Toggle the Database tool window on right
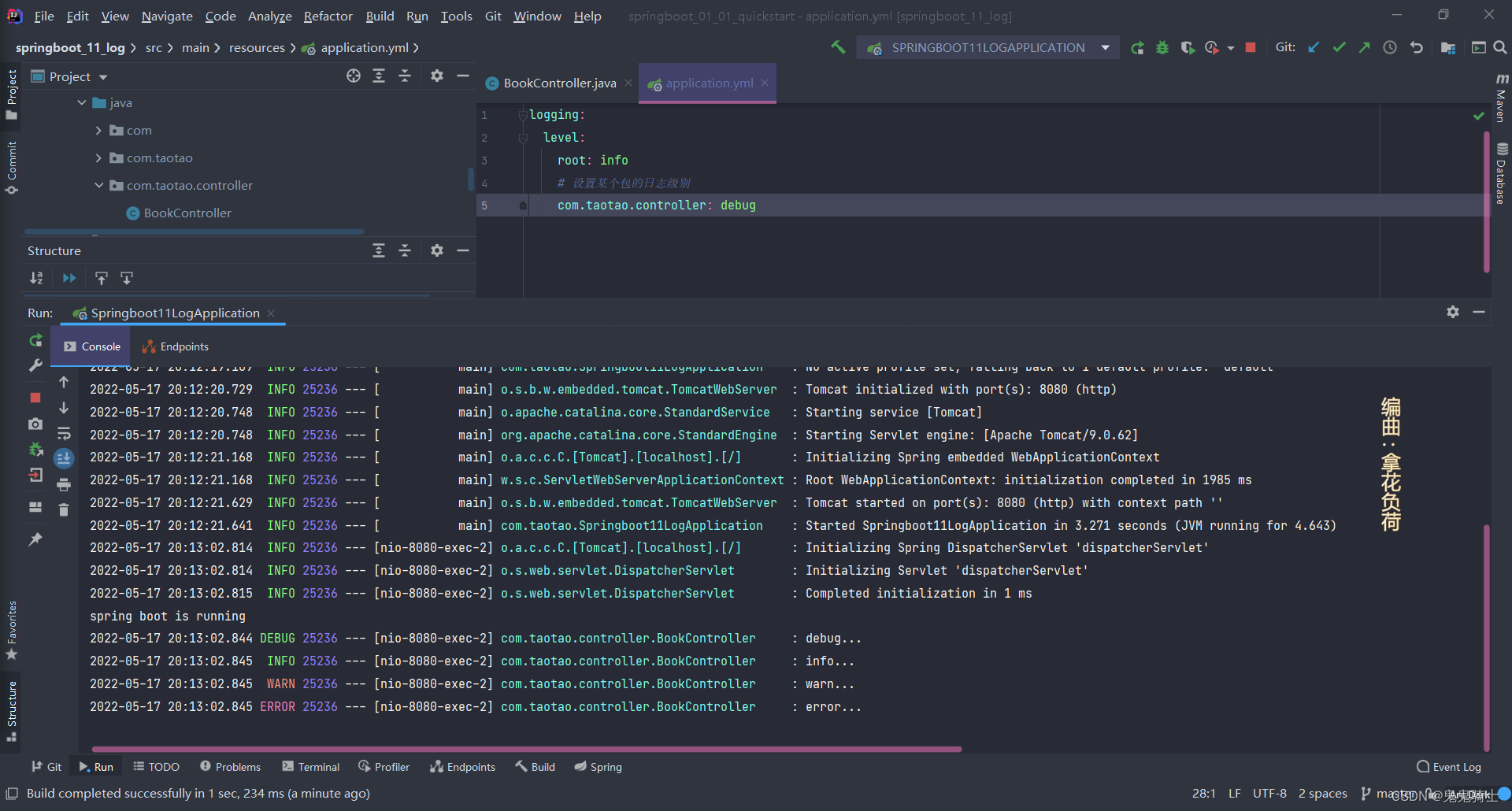This screenshot has height=811, width=1512. pyautogui.click(x=1502, y=173)
